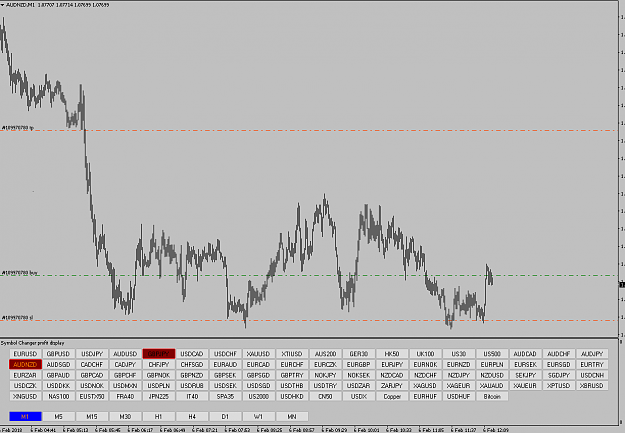This screenshot has height=433, width=625.
Task: Click the order stop-loss 'sl' line label
Action: [x=18, y=318]
